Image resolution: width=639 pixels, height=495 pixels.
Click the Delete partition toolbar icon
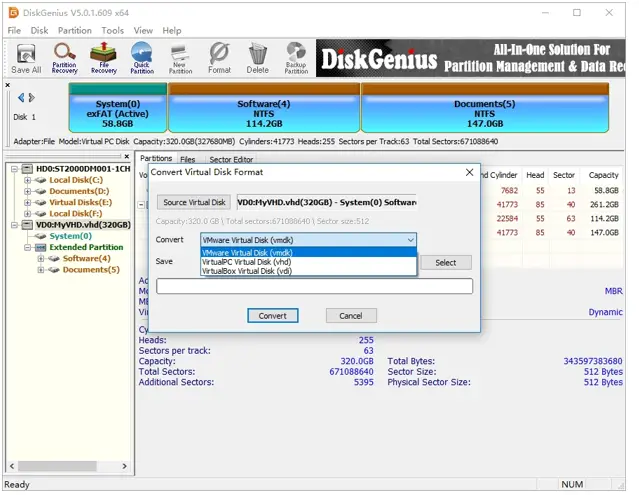[x=258, y=59]
